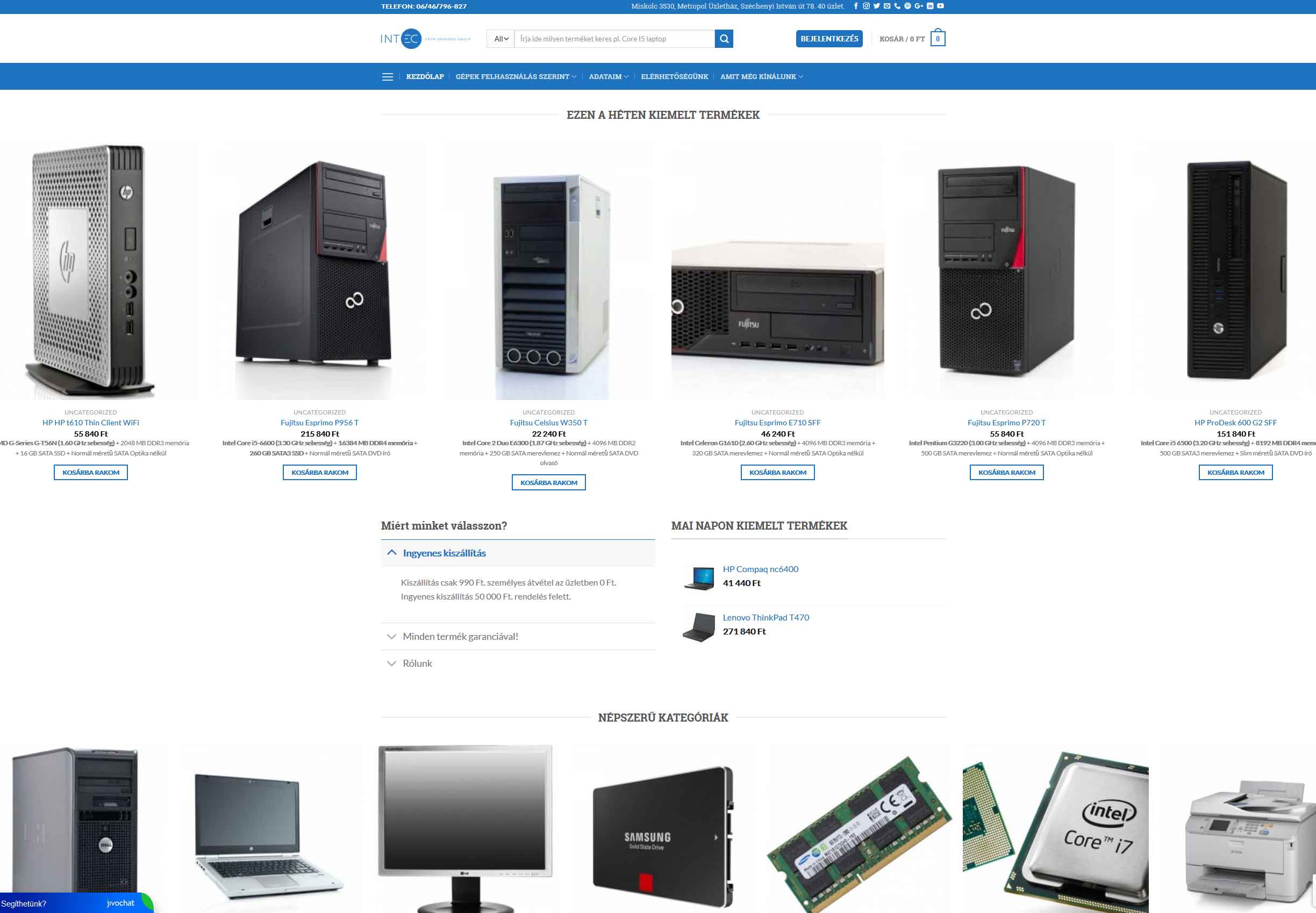Click the shopping cart icon showing 0
Image resolution: width=1316 pixels, height=913 pixels.
point(938,38)
